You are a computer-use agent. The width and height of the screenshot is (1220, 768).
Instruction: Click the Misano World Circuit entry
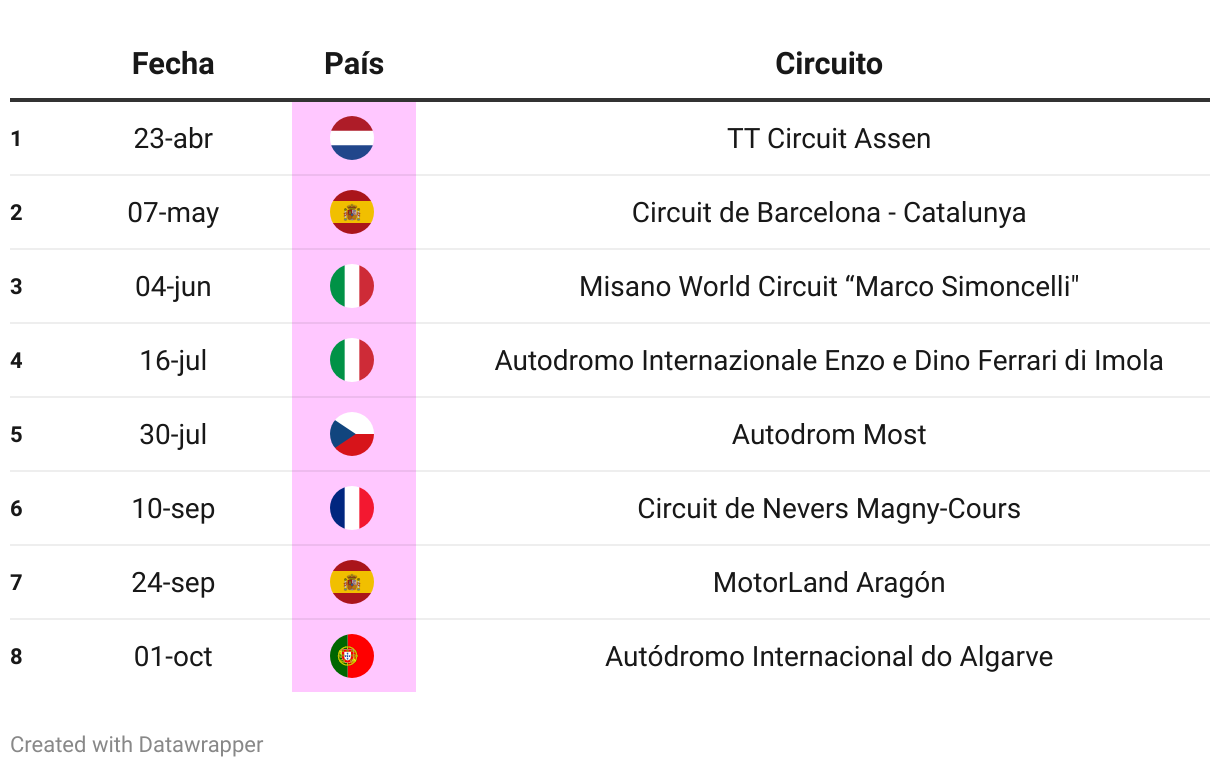[x=829, y=286]
